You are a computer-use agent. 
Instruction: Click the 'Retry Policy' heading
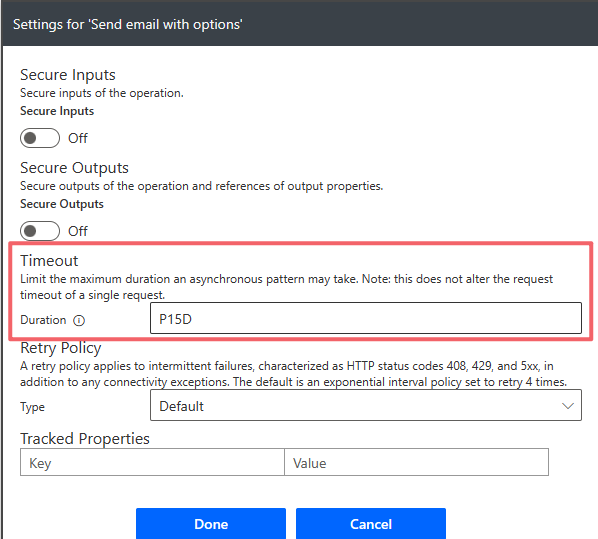coord(61,348)
